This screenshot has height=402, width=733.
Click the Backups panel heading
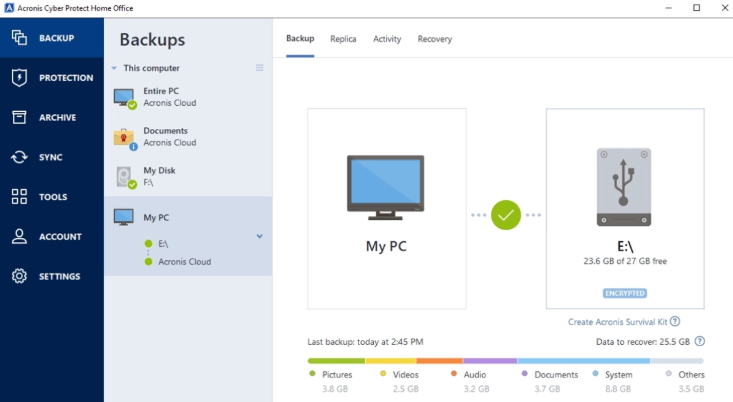(152, 40)
